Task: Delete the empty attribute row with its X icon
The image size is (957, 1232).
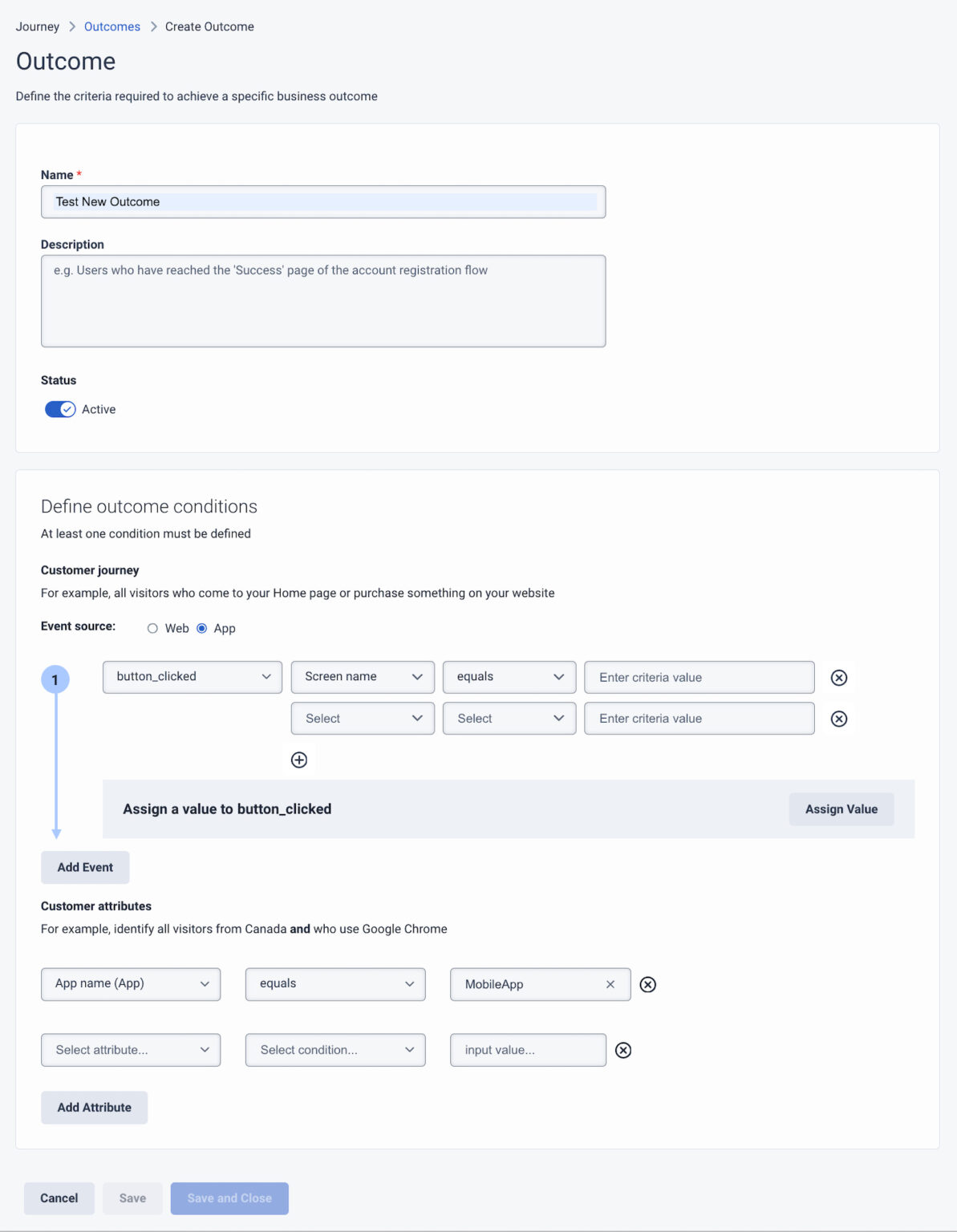Action: coord(623,1049)
